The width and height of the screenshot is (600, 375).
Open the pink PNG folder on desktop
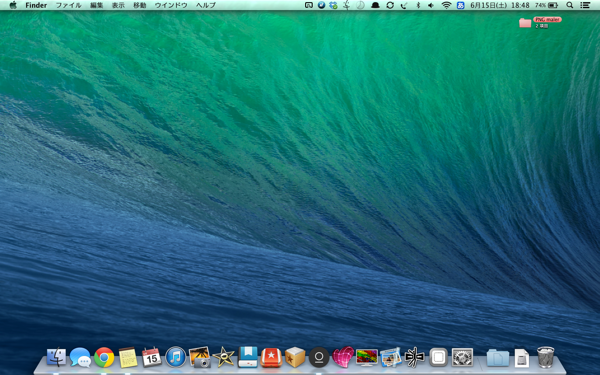pyautogui.click(x=525, y=23)
